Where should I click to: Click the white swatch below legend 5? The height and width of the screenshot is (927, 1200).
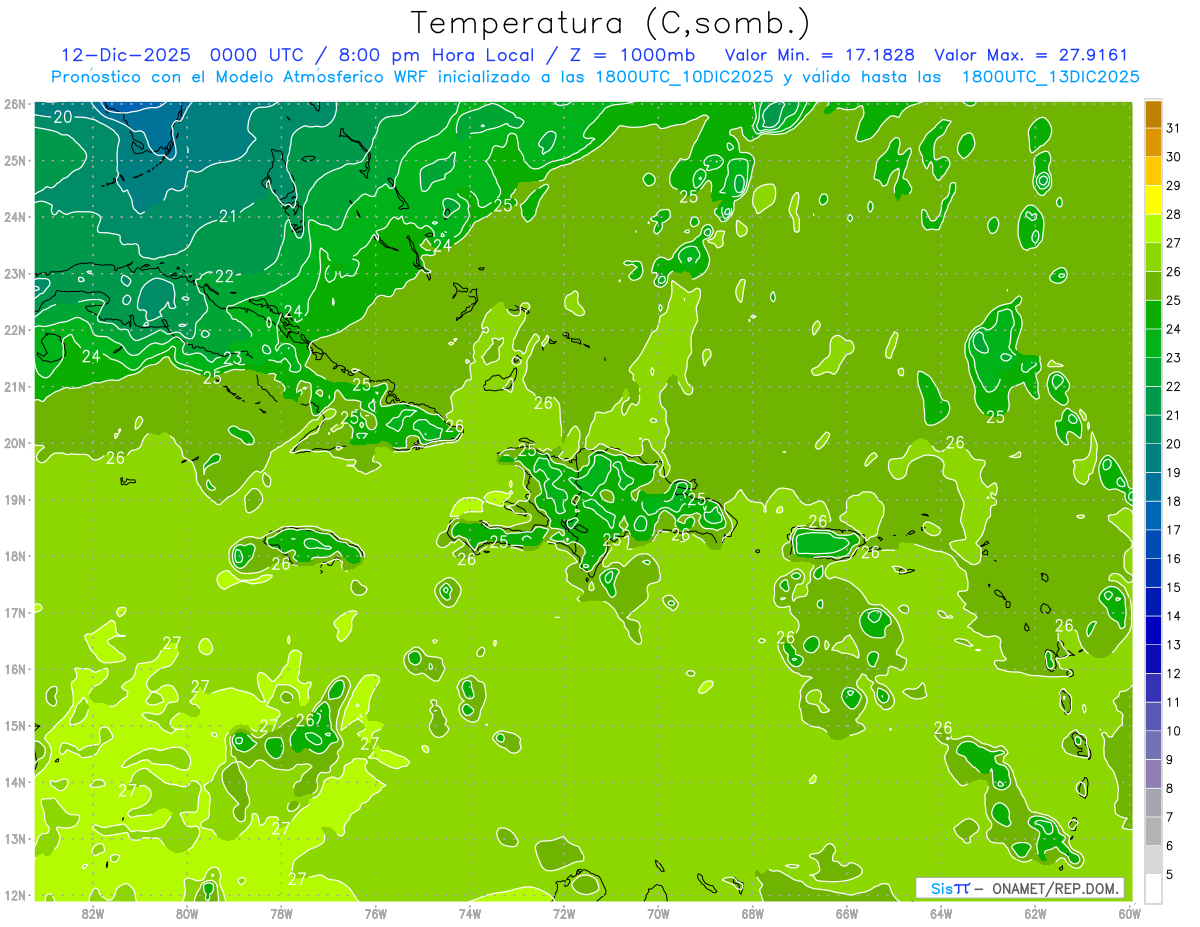point(1153,888)
